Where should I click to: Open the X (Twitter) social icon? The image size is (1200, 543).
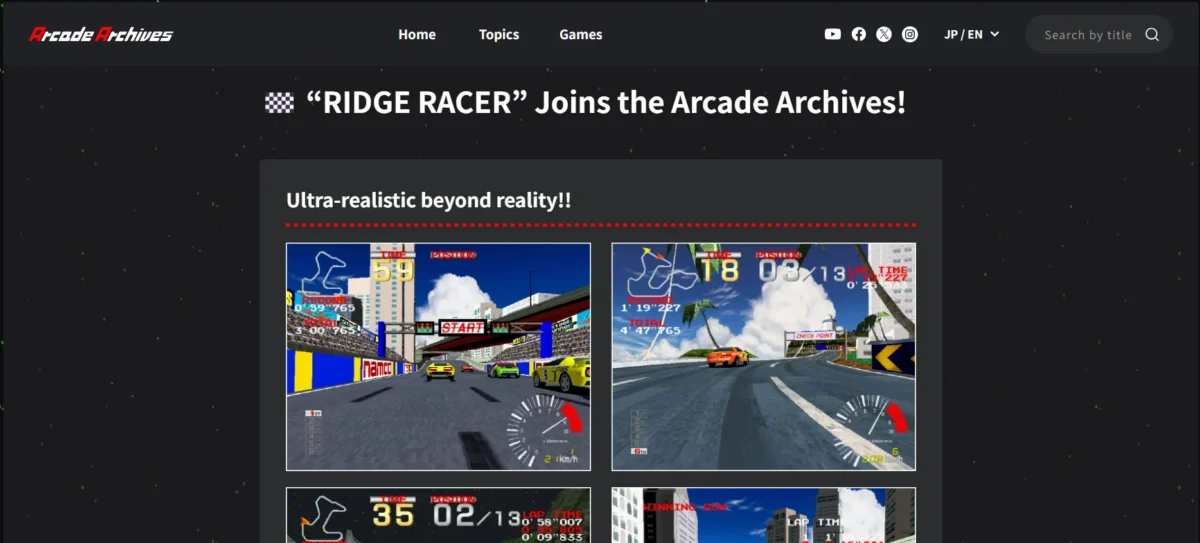pyautogui.click(x=884, y=34)
